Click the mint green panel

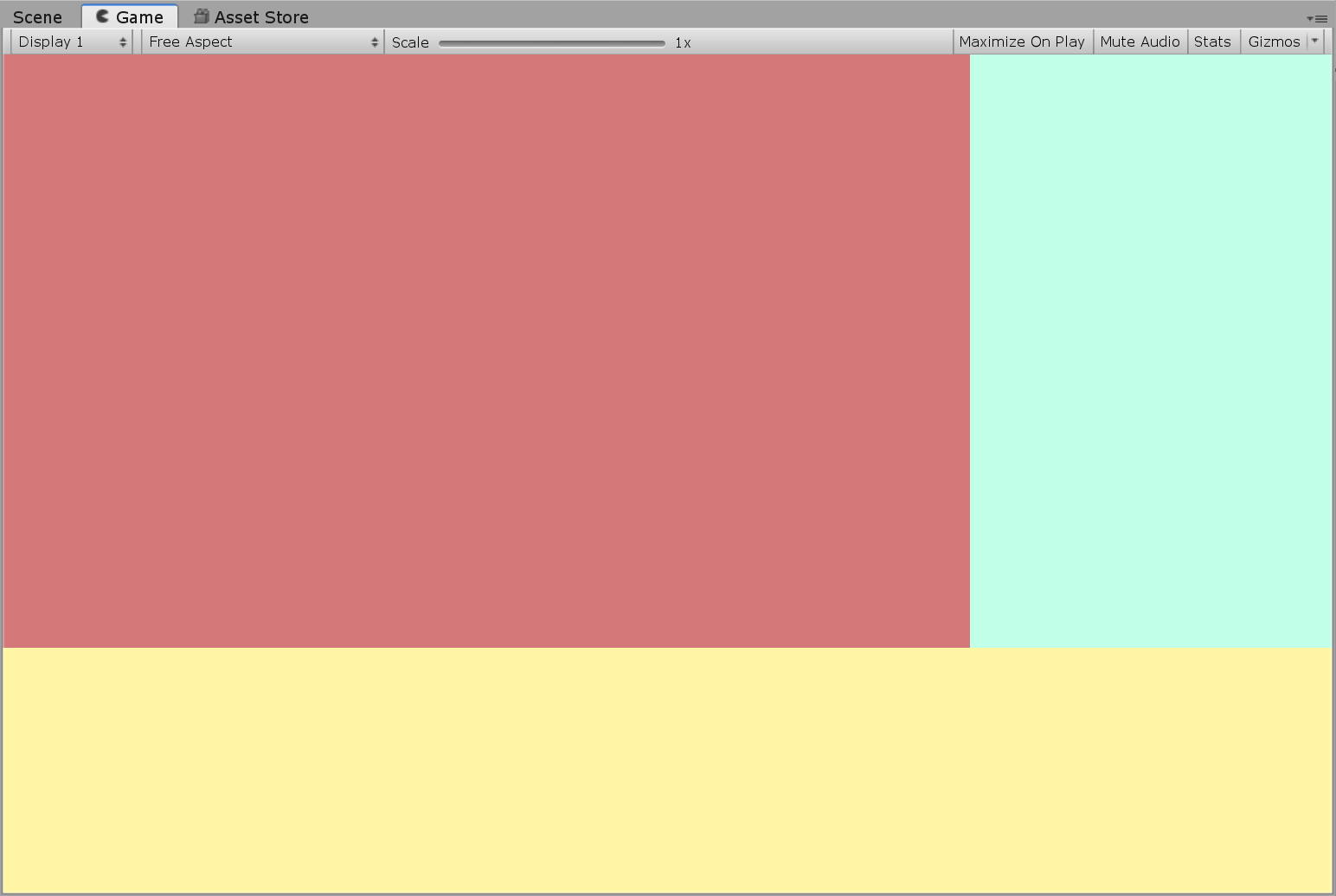click(x=1151, y=351)
